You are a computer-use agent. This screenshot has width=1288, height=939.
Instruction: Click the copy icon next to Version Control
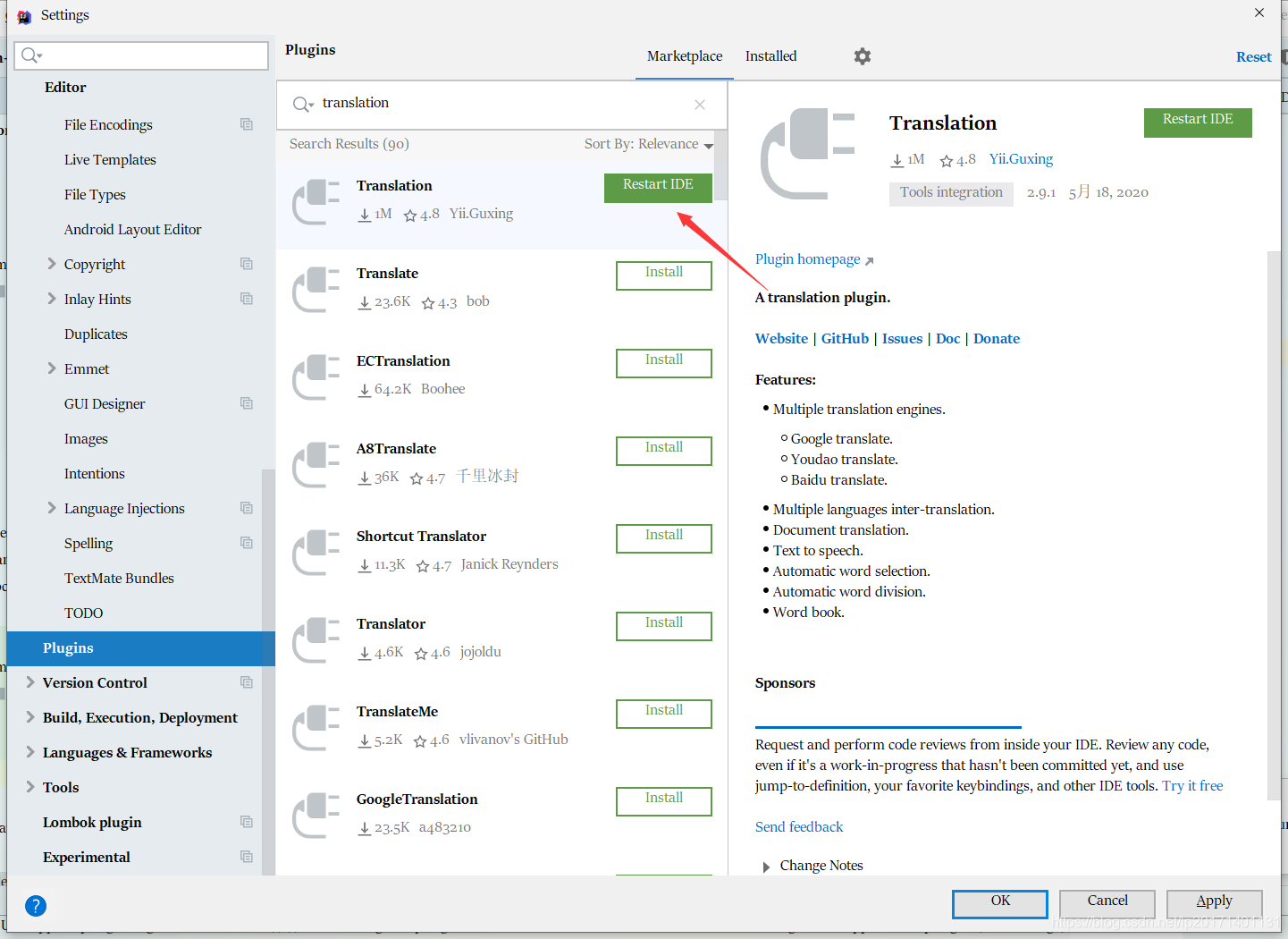click(247, 682)
